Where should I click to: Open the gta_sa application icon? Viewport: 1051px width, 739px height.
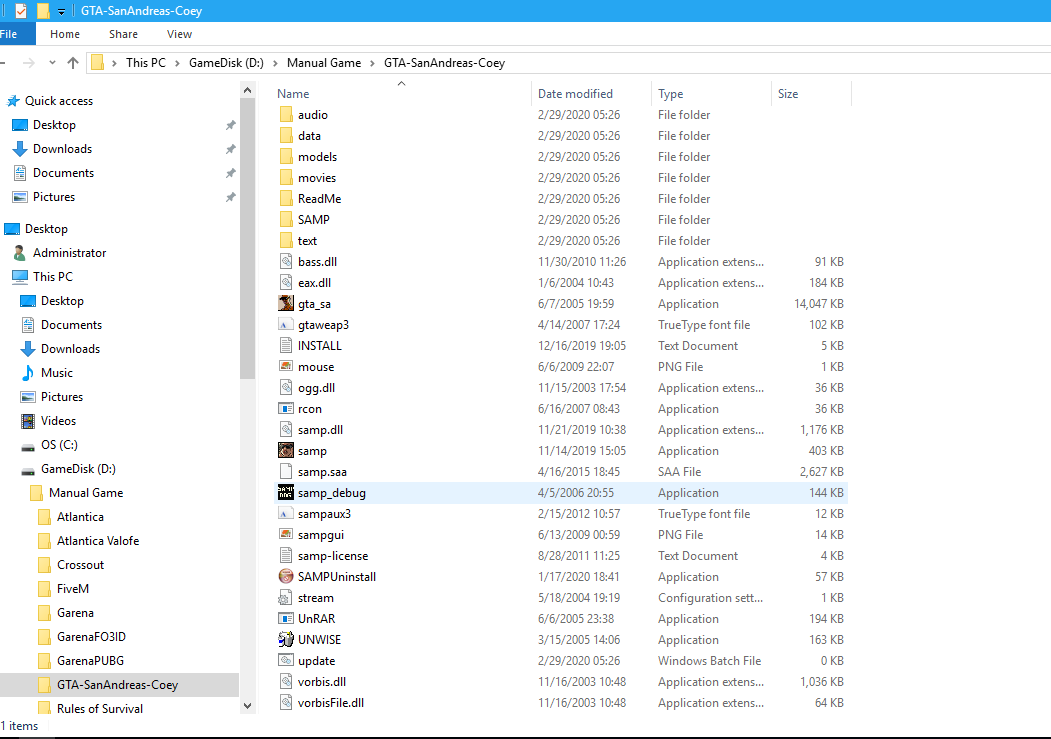(x=286, y=304)
